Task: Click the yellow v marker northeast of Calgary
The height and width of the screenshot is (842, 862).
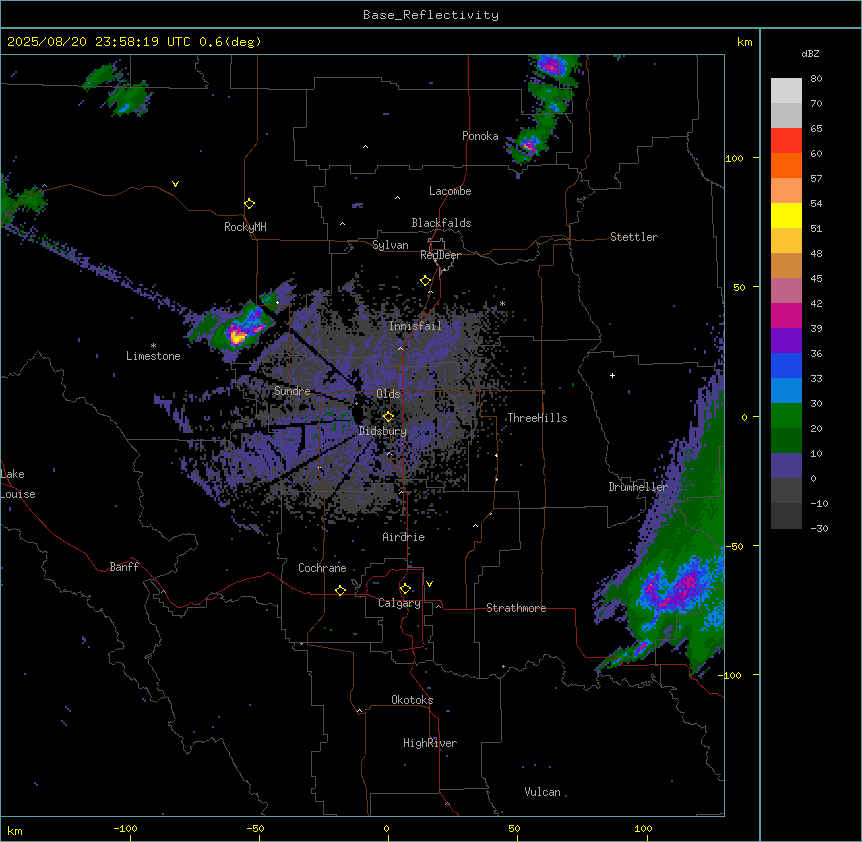Action: 429,584
